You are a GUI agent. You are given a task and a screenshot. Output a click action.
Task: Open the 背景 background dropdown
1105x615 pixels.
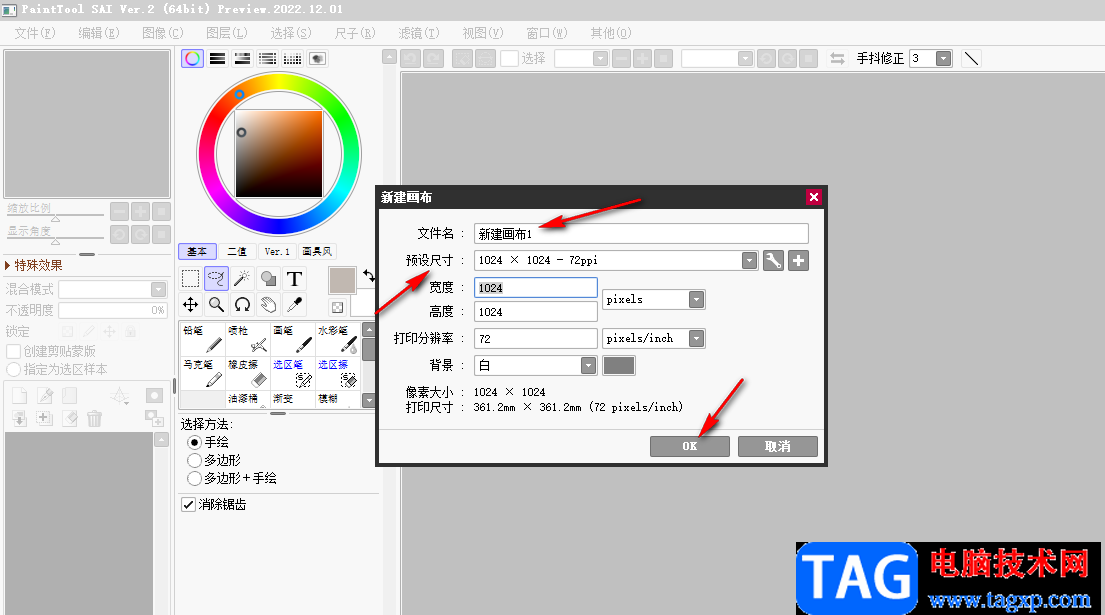pyautogui.click(x=588, y=366)
